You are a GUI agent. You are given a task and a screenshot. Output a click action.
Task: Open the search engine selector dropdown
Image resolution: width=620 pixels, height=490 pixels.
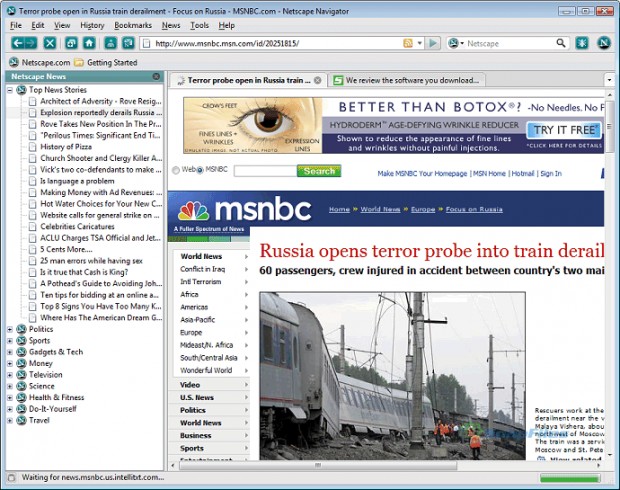(455, 43)
